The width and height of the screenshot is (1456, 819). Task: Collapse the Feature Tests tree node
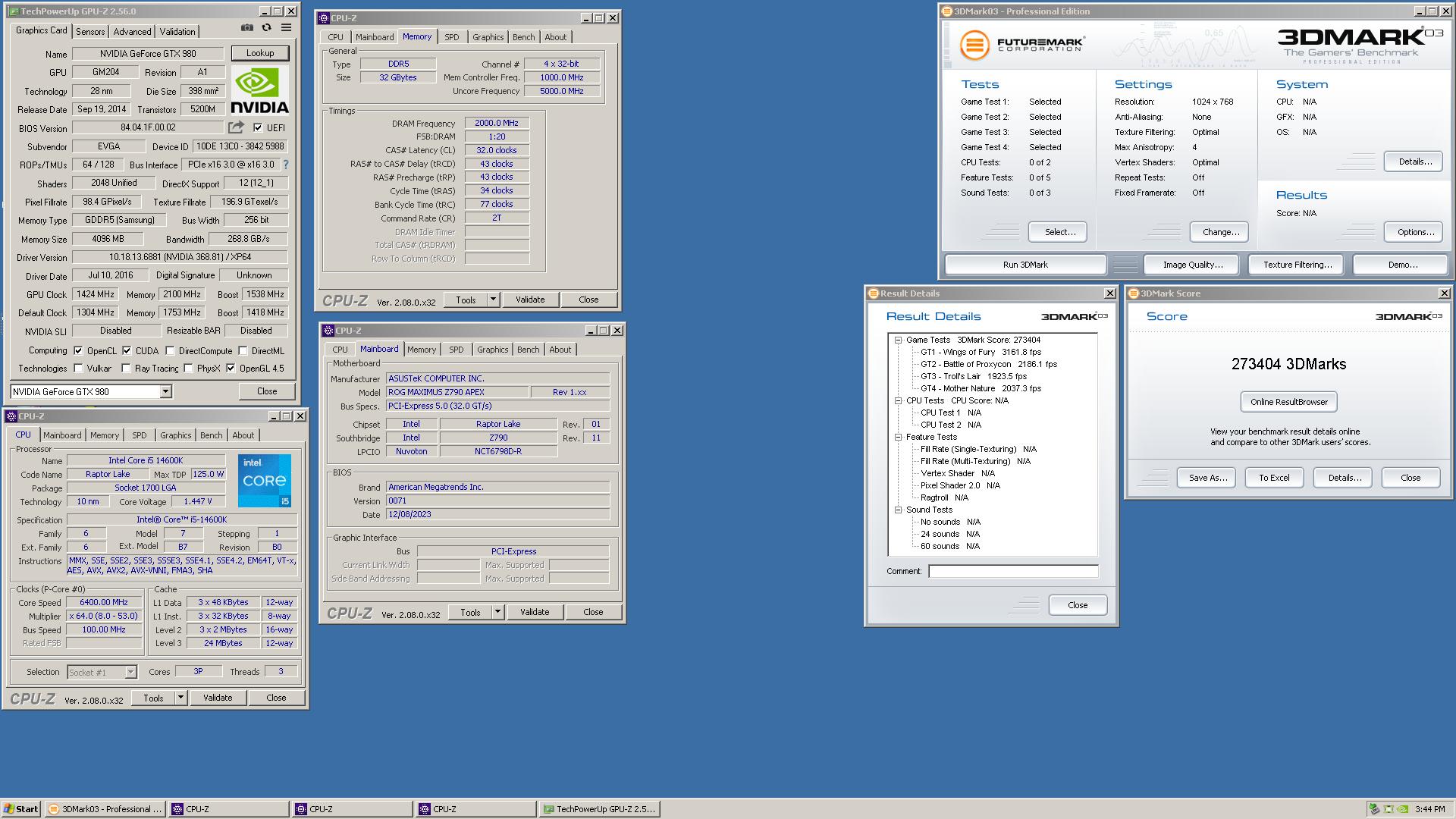tap(898, 437)
